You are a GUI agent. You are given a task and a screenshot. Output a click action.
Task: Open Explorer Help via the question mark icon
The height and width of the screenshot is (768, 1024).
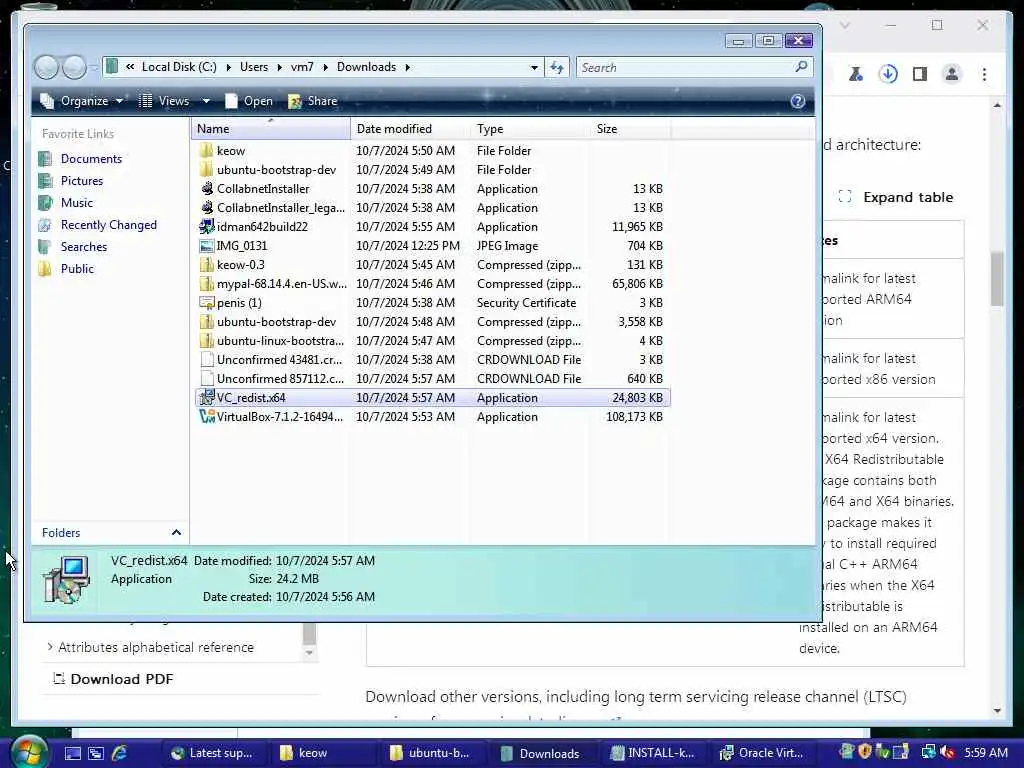[797, 101]
